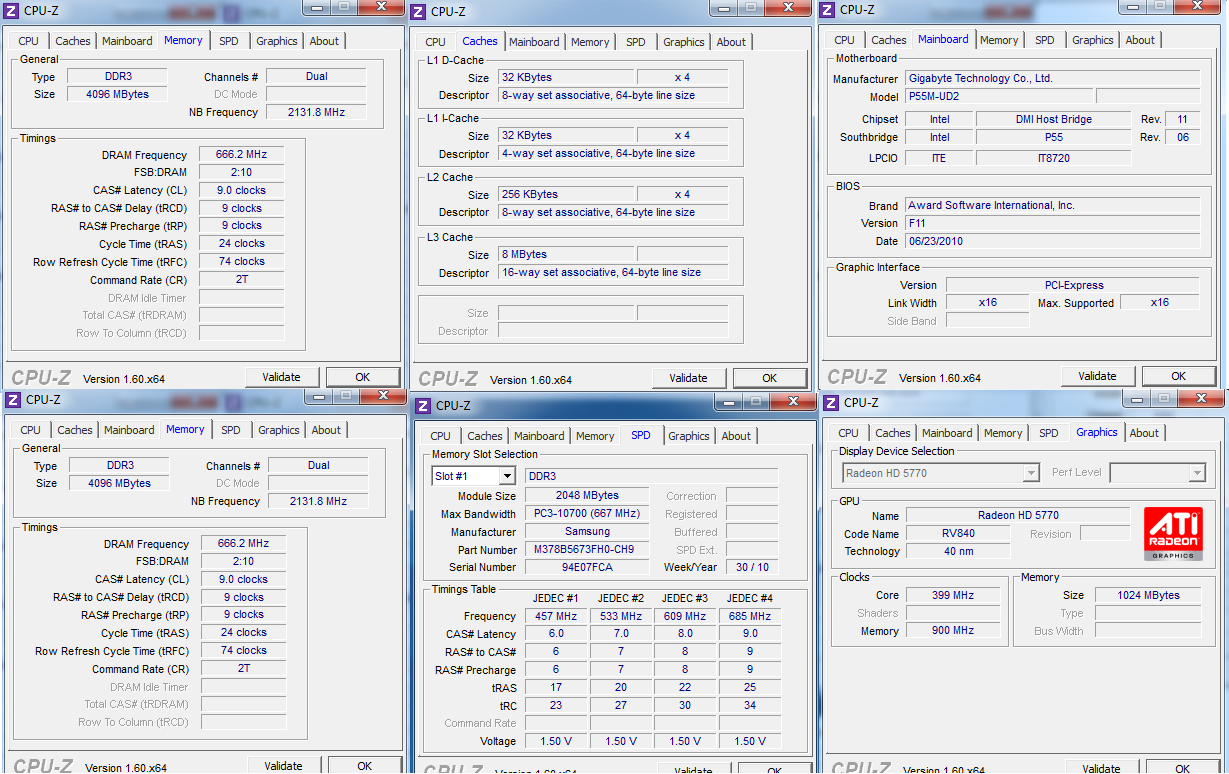1229x774 pixels.
Task: Switch to Caches tab in the Graphics window
Action: pos(893,433)
